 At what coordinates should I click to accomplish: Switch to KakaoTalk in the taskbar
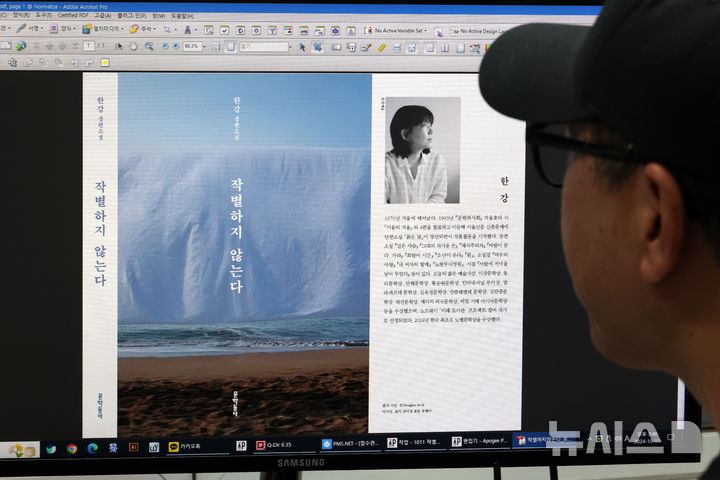coord(197,446)
